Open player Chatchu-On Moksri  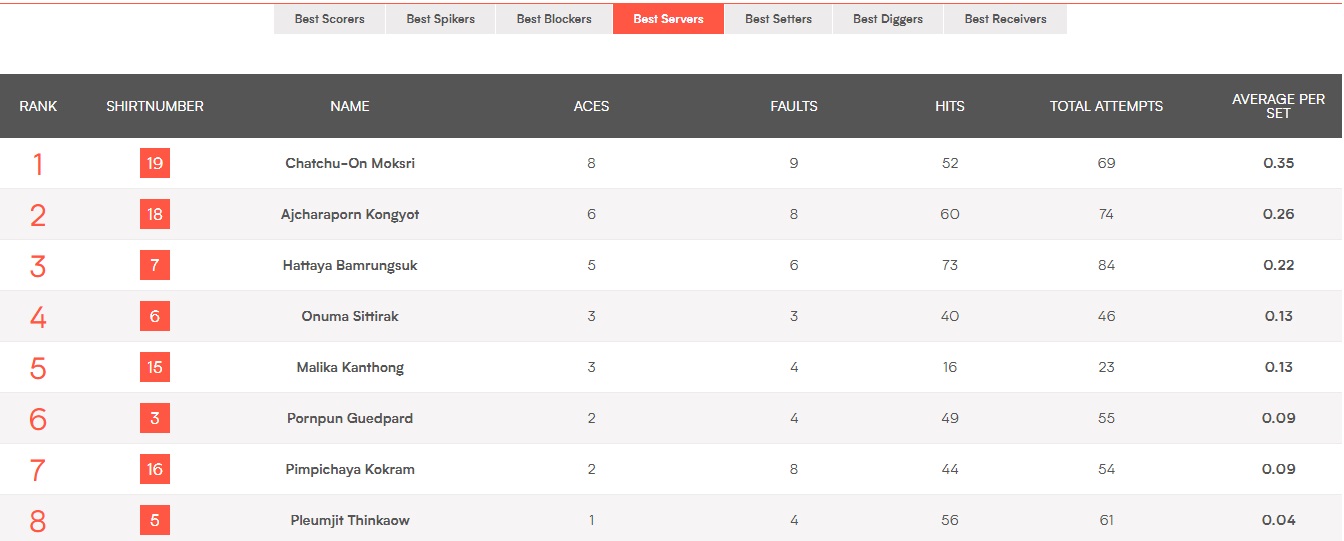pyautogui.click(x=350, y=163)
